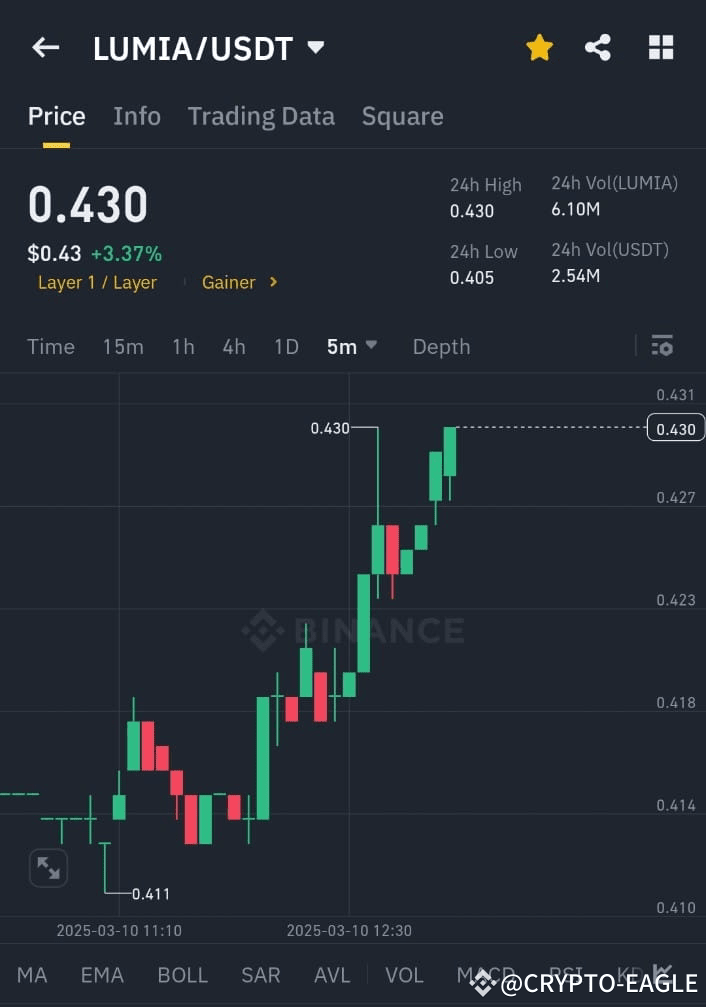Select the 1D timeframe
Screen dimensions: 706x1007
tap(286, 346)
